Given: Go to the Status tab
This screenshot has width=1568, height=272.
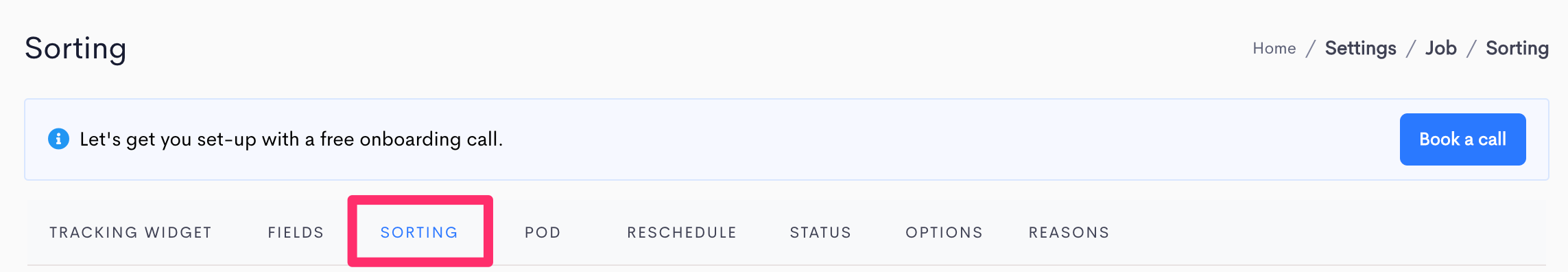Looking at the screenshot, I should click(x=820, y=232).
